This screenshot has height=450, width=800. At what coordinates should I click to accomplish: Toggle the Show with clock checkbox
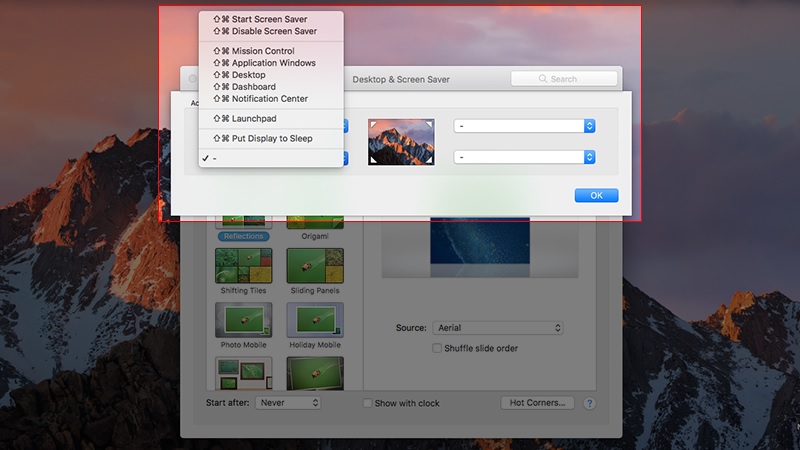coord(367,403)
